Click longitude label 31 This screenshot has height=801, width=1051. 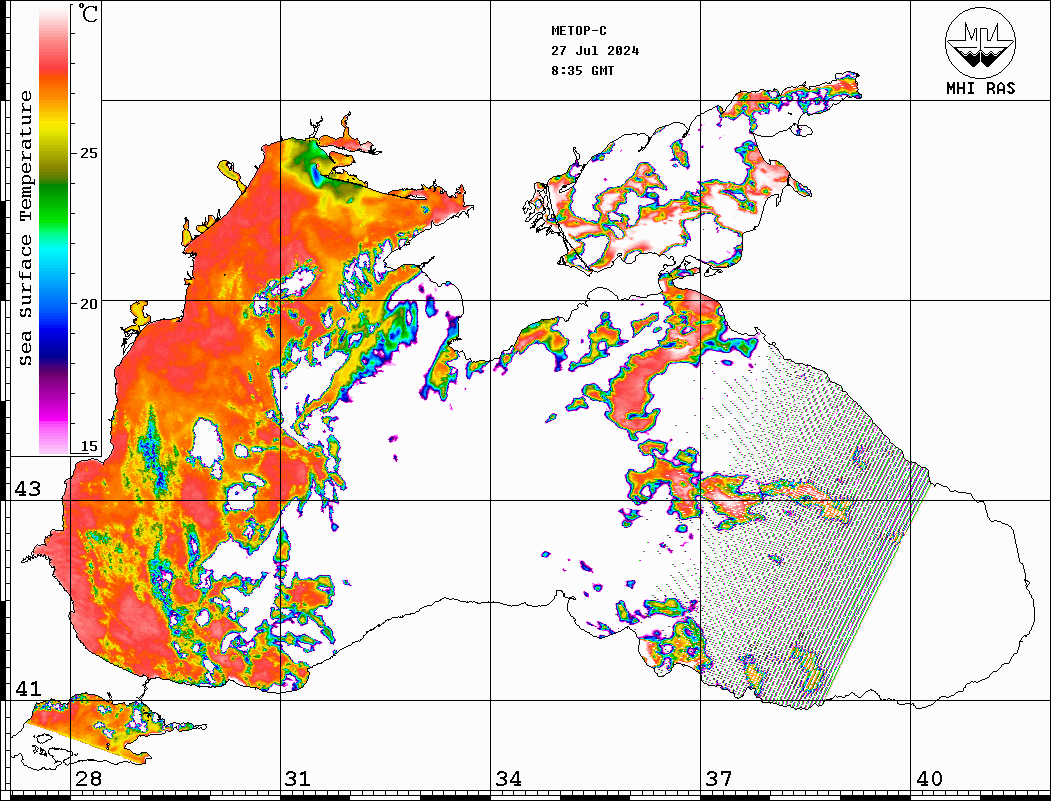pos(298,779)
